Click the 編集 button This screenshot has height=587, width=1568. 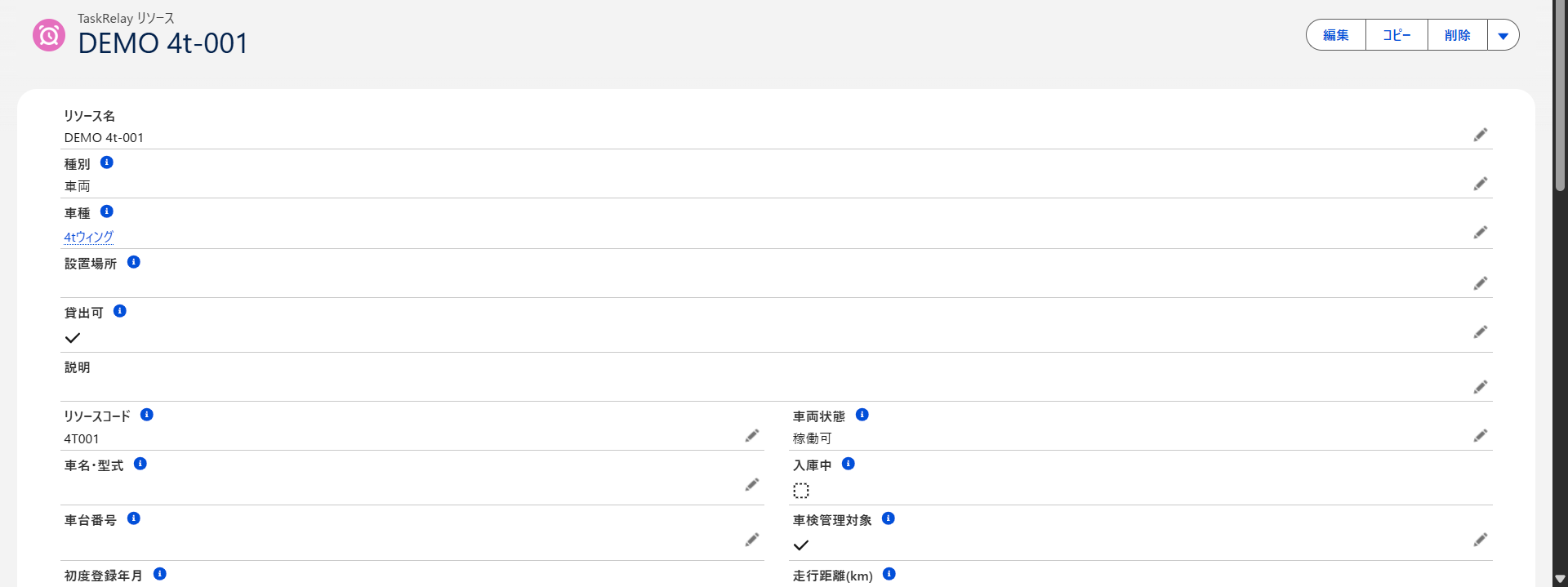(1337, 35)
